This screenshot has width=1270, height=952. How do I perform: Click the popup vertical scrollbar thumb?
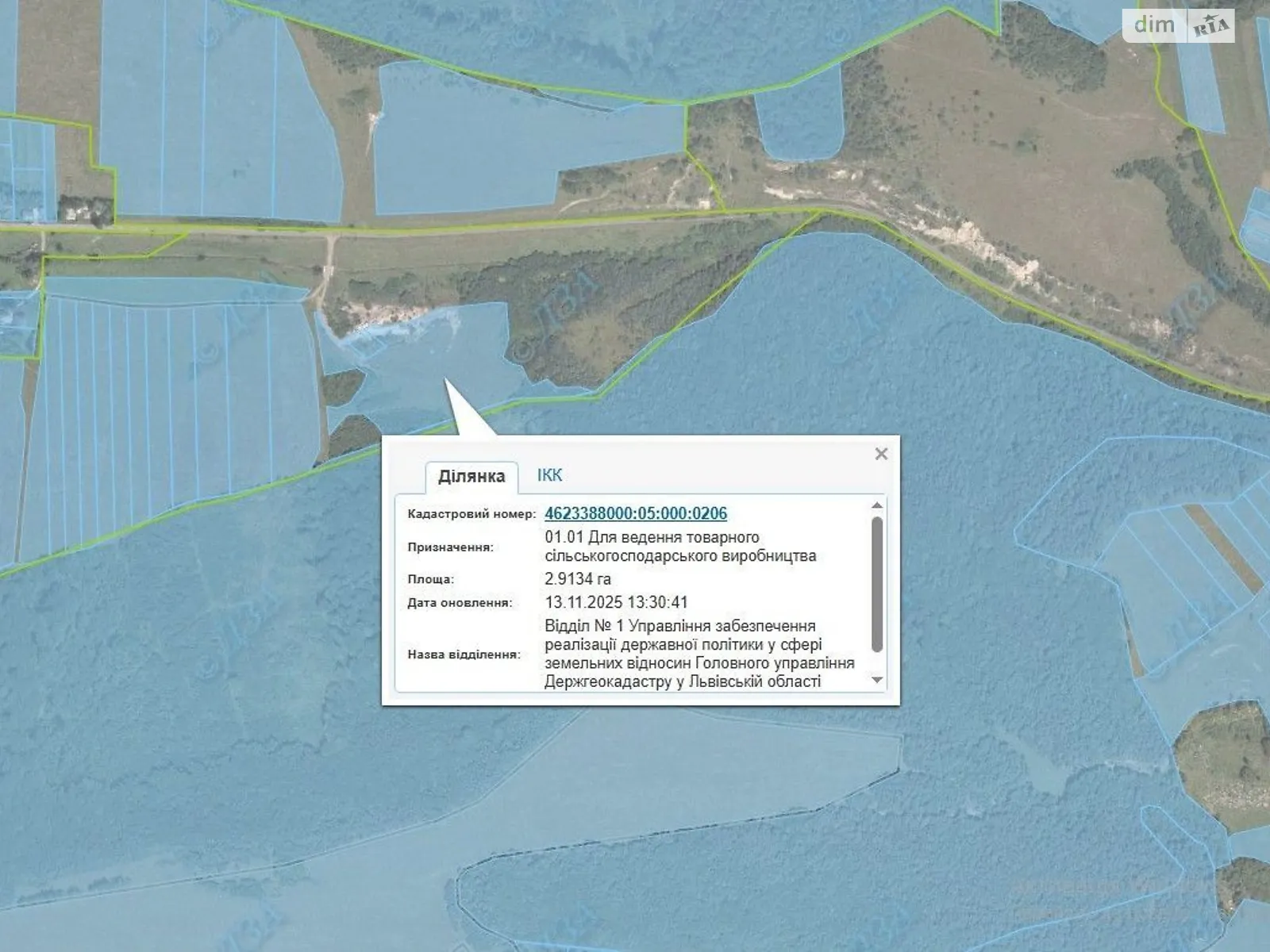pos(877,583)
